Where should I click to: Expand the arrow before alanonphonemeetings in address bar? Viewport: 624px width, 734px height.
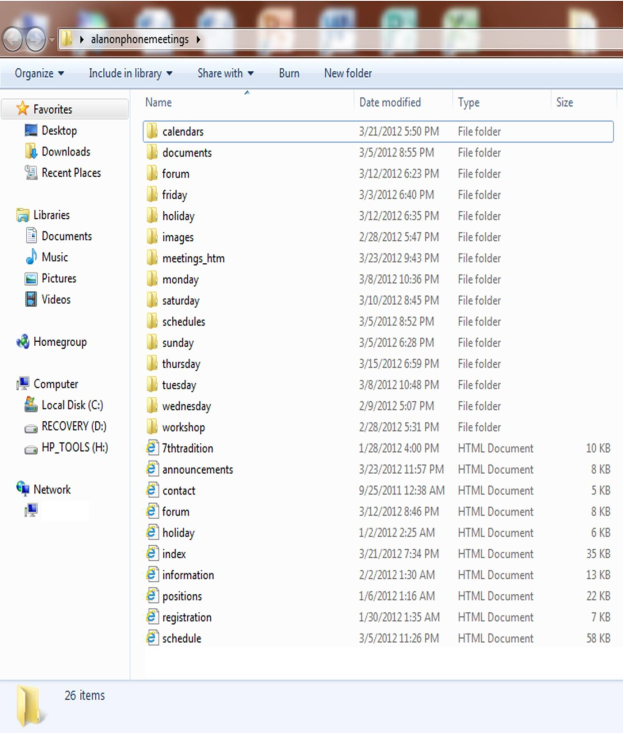click(x=82, y=39)
